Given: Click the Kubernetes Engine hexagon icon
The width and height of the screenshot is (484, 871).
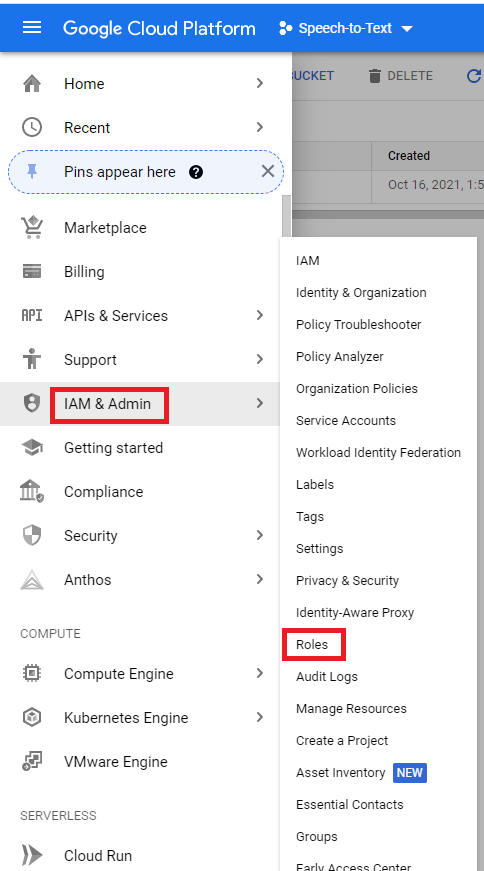Looking at the screenshot, I should point(32,717).
